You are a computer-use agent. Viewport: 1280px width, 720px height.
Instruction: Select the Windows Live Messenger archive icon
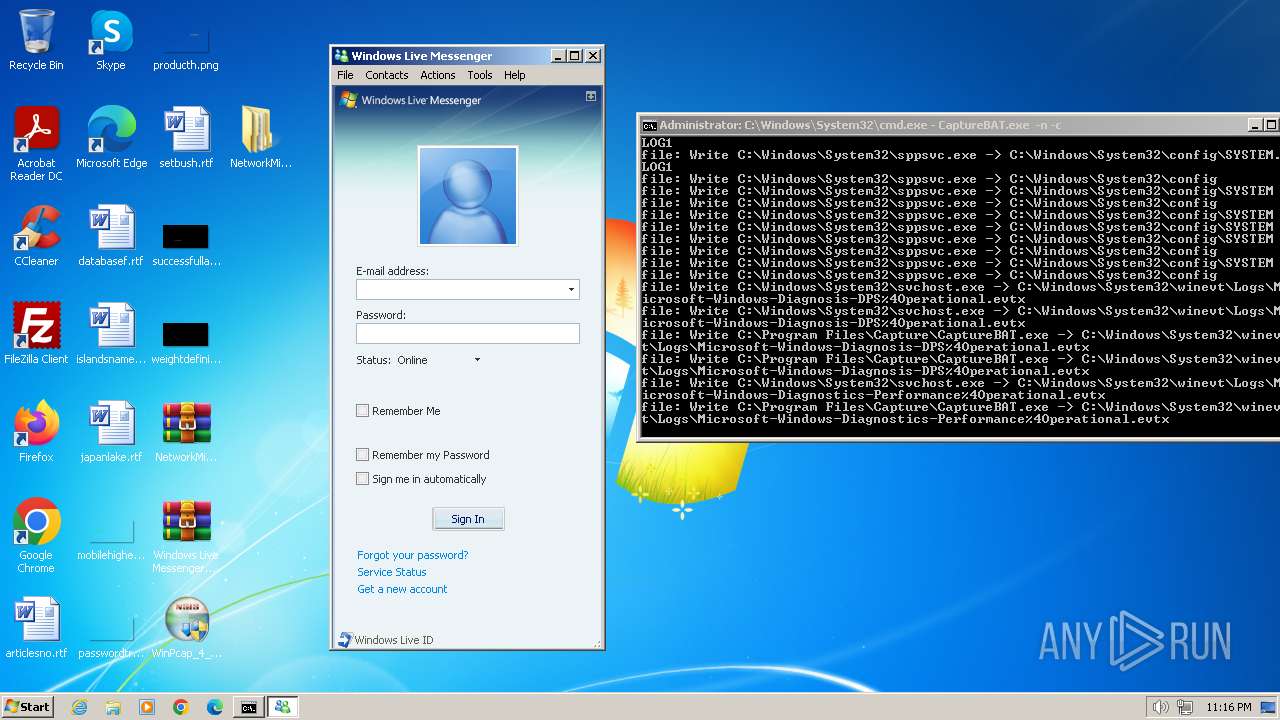pos(186,536)
